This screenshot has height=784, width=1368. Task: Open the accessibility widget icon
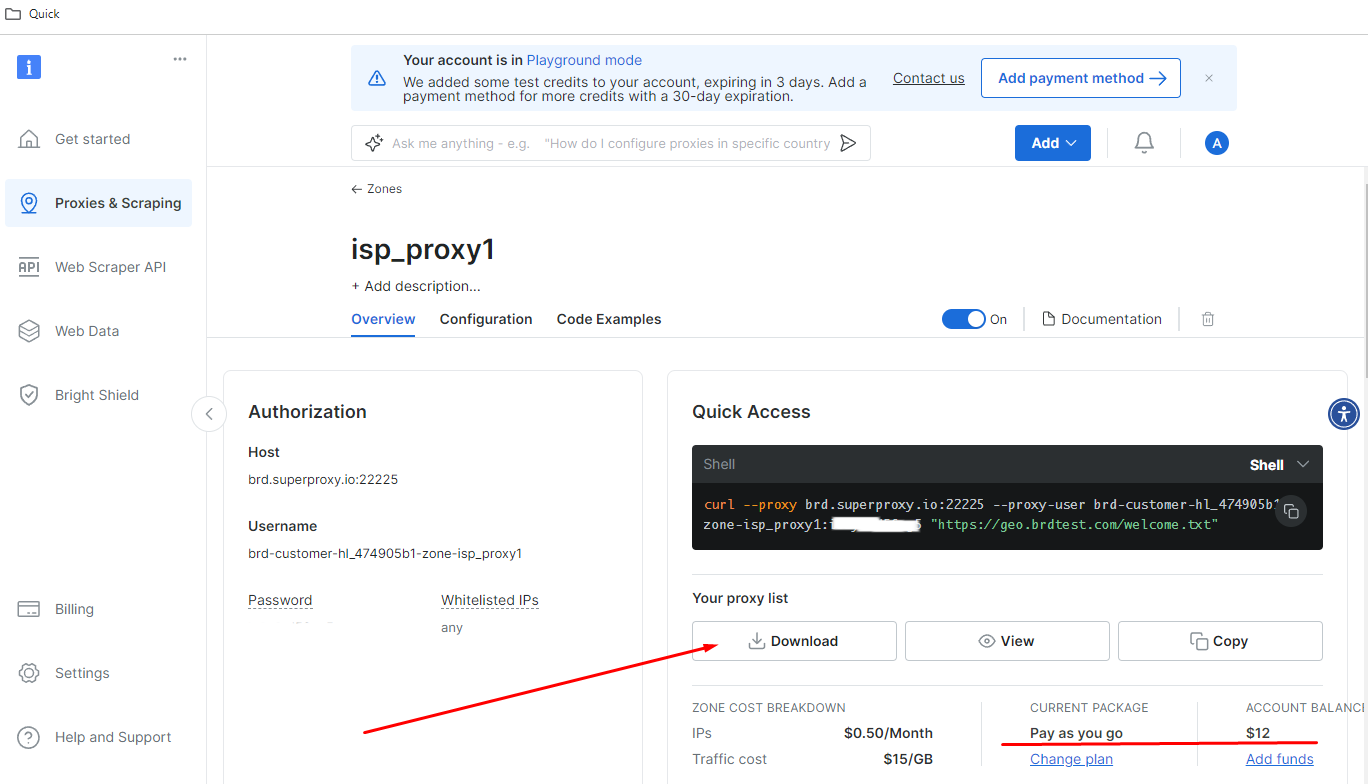[x=1344, y=413]
